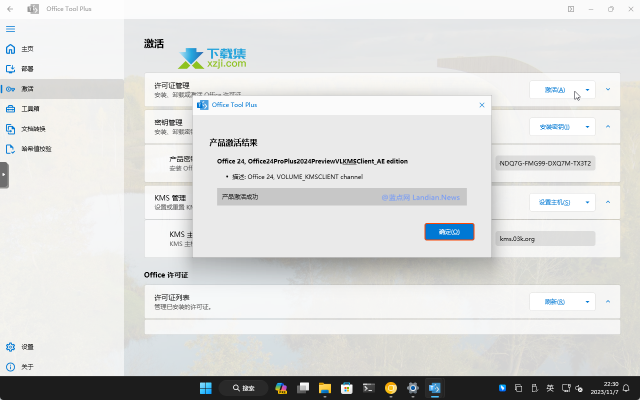Open the Windows Start menu

point(206,388)
